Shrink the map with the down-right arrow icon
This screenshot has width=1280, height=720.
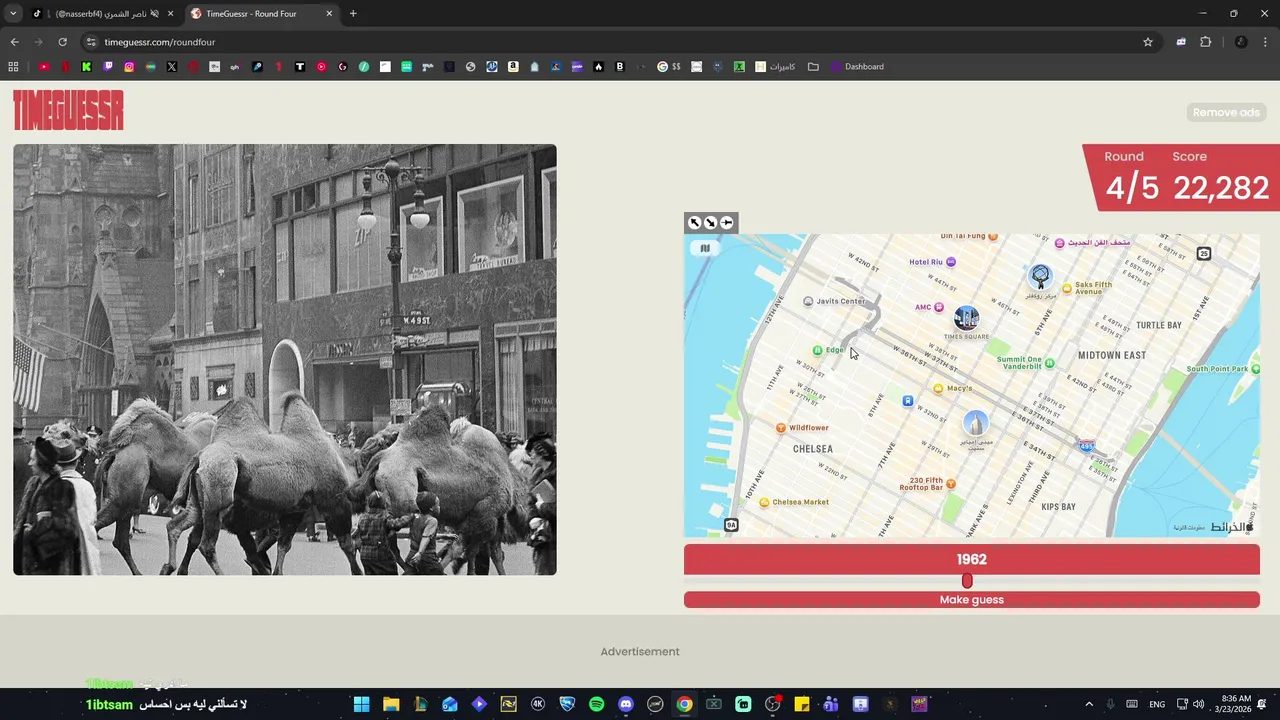(711, 223)
